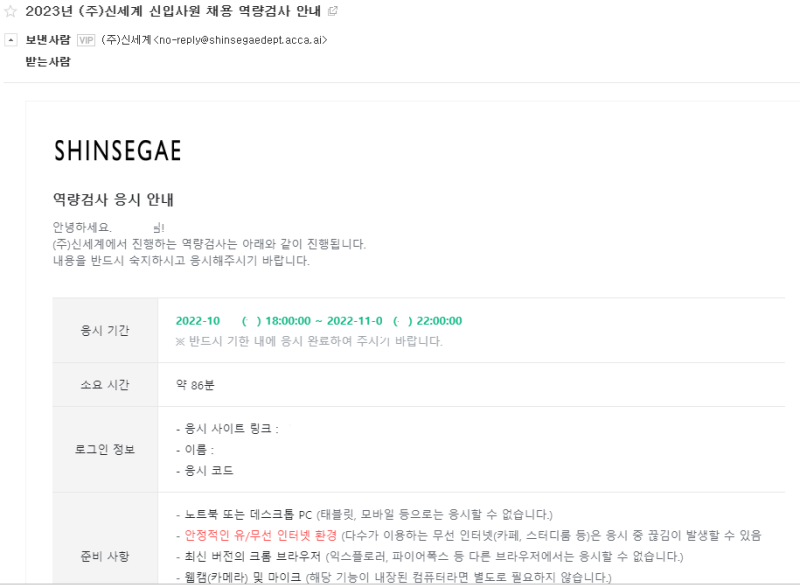Click the 소요 시간 table row label

tap(105, 384)
